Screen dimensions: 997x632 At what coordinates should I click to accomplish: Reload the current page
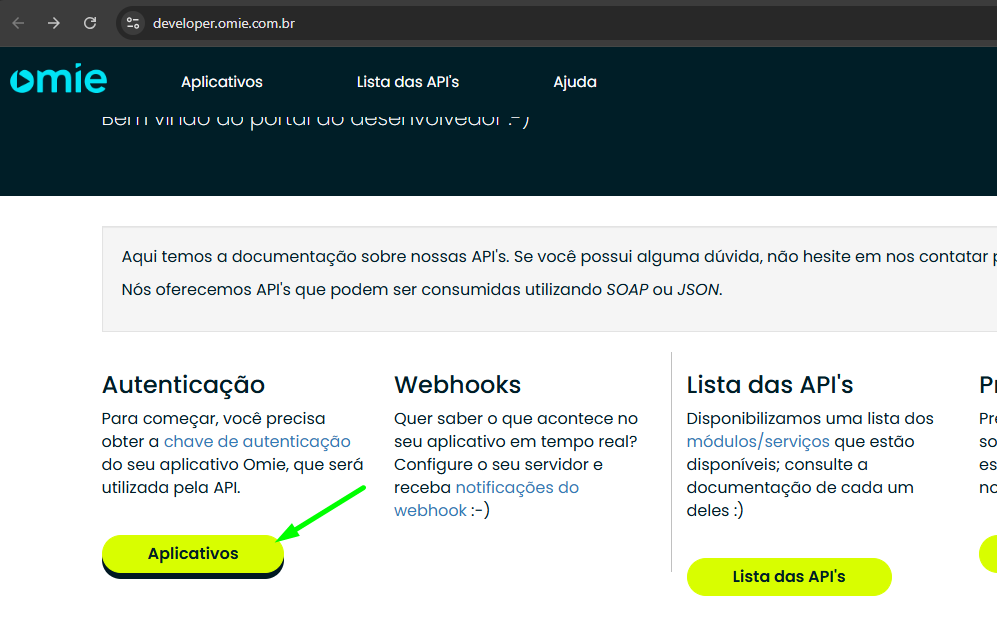coord(90,23)
